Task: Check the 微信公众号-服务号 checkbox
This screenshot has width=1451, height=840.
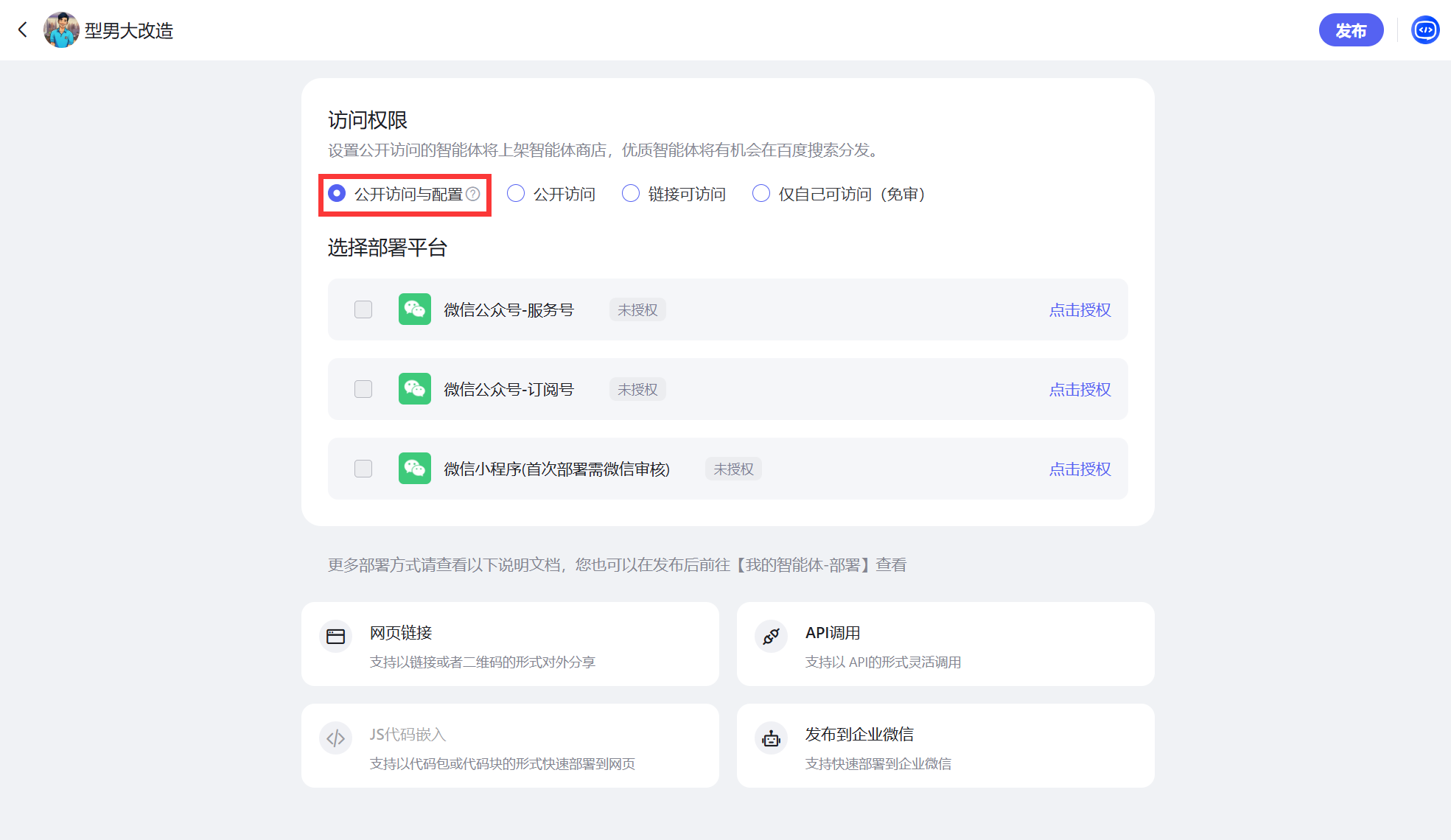Action: pos(363,309)
